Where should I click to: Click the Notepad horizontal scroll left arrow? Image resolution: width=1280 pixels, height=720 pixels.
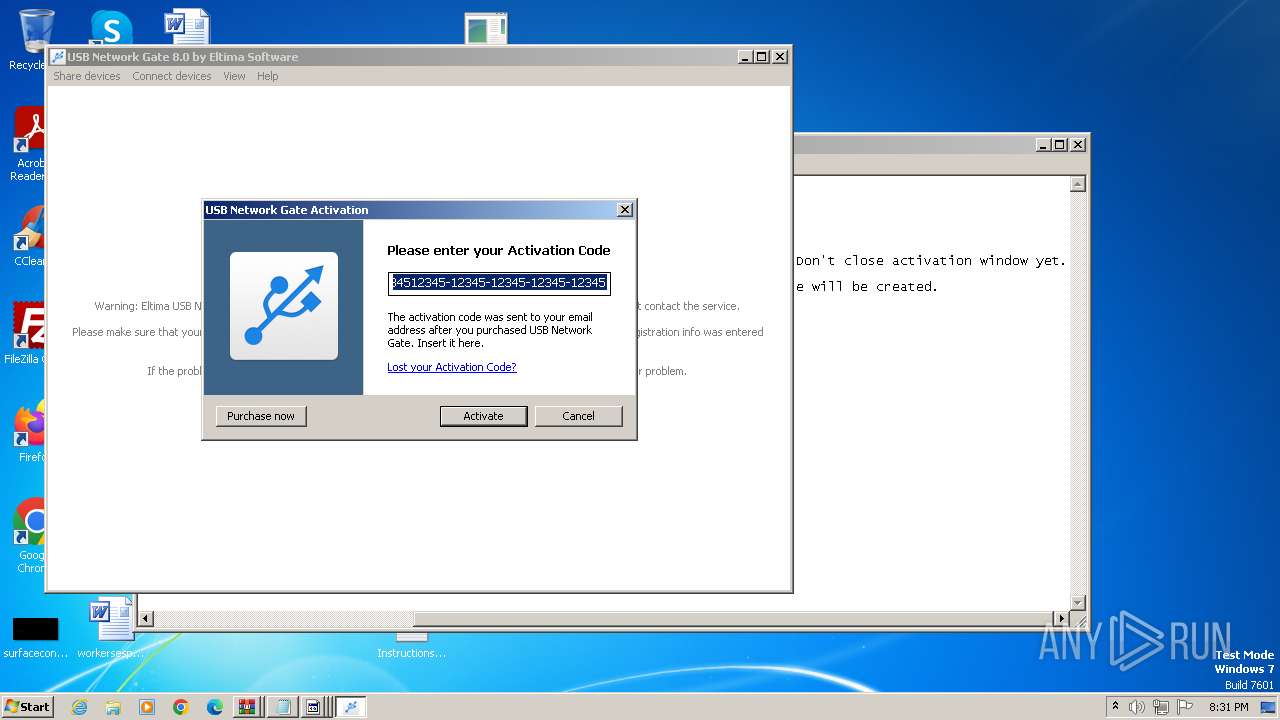click(x=145, y=619)
